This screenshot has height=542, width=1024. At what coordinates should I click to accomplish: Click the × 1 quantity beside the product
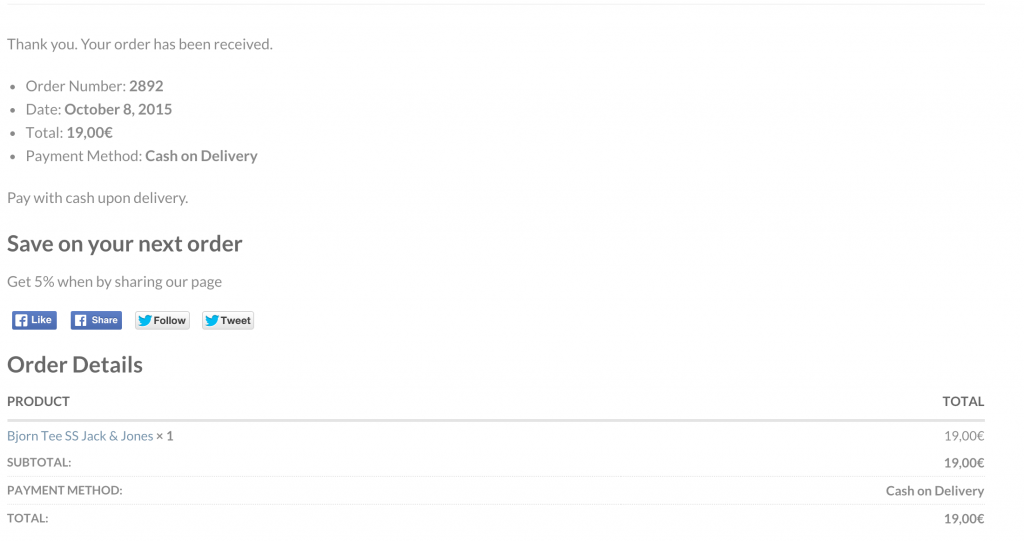coord(165,436)
